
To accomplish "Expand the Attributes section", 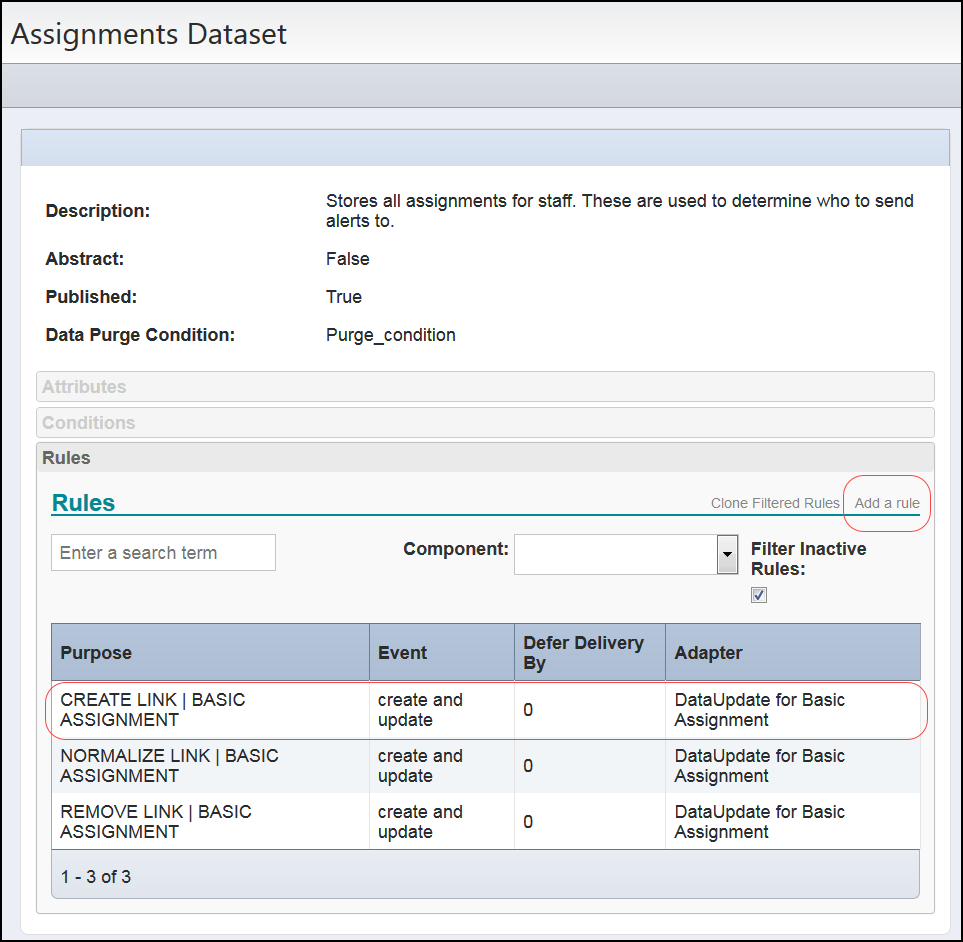I will pos(485,386).
